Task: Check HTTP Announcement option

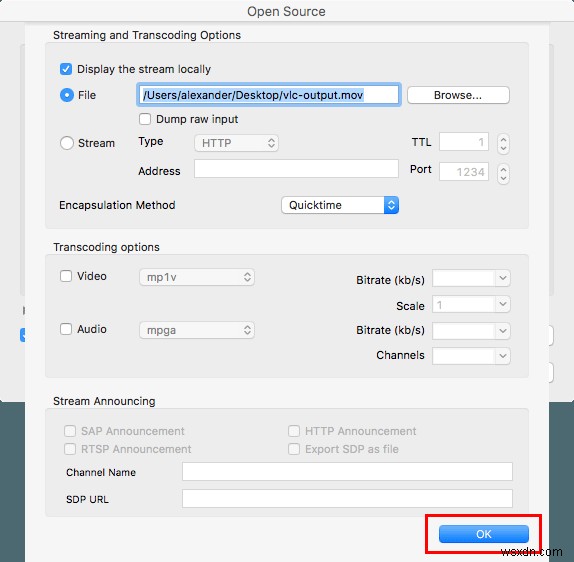Action: [x=294, y=431]
